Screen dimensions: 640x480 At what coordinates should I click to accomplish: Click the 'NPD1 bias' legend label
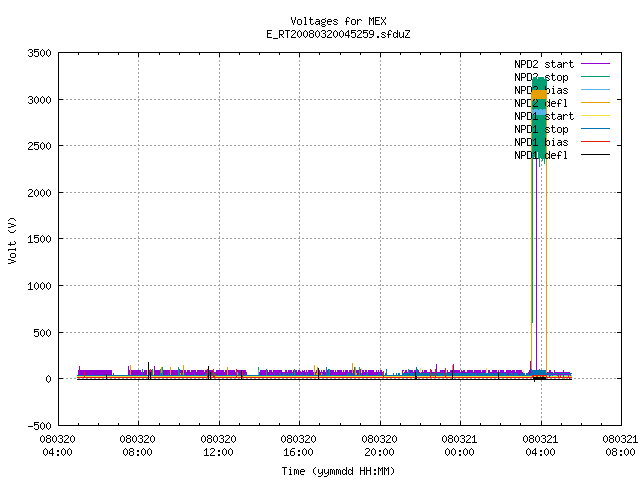541,142
